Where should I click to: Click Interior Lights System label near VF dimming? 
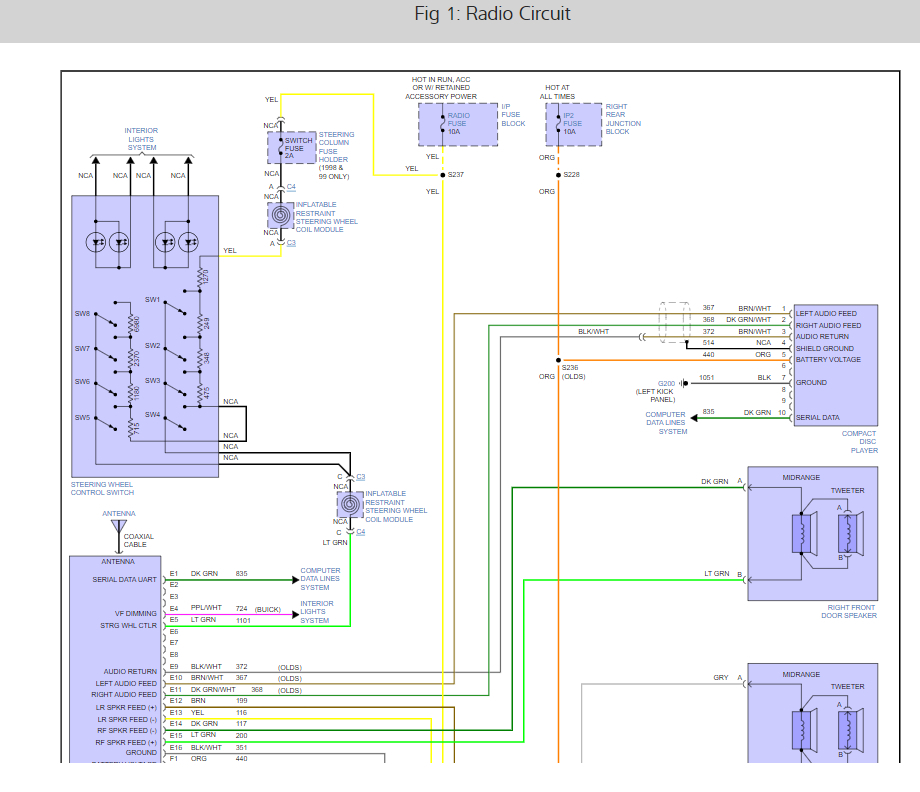[316, 612]
